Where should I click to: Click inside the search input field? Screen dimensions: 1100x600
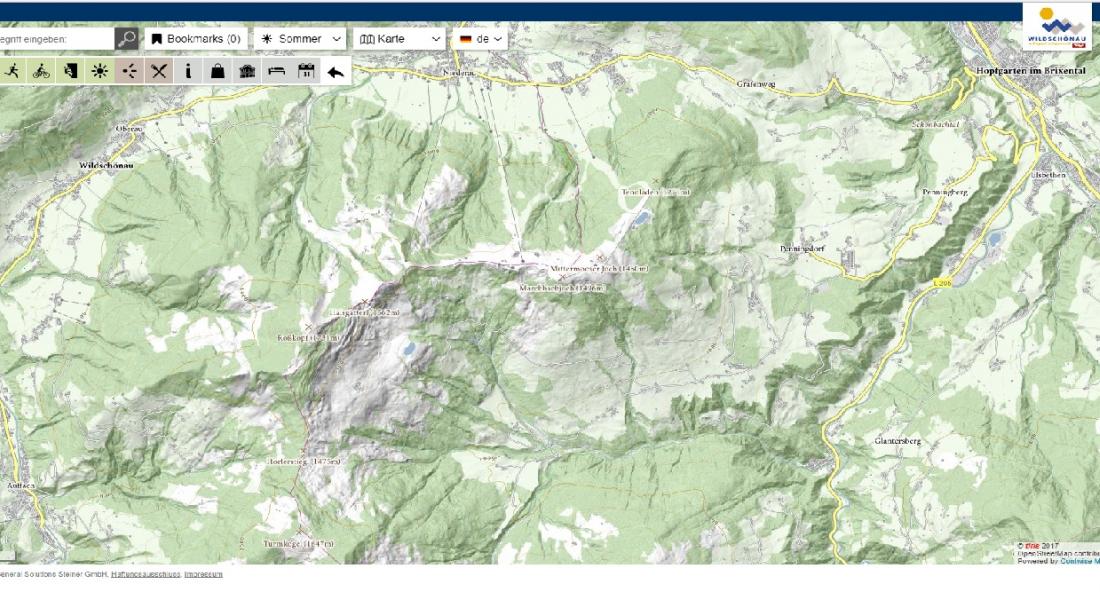(x=55, y=38)
